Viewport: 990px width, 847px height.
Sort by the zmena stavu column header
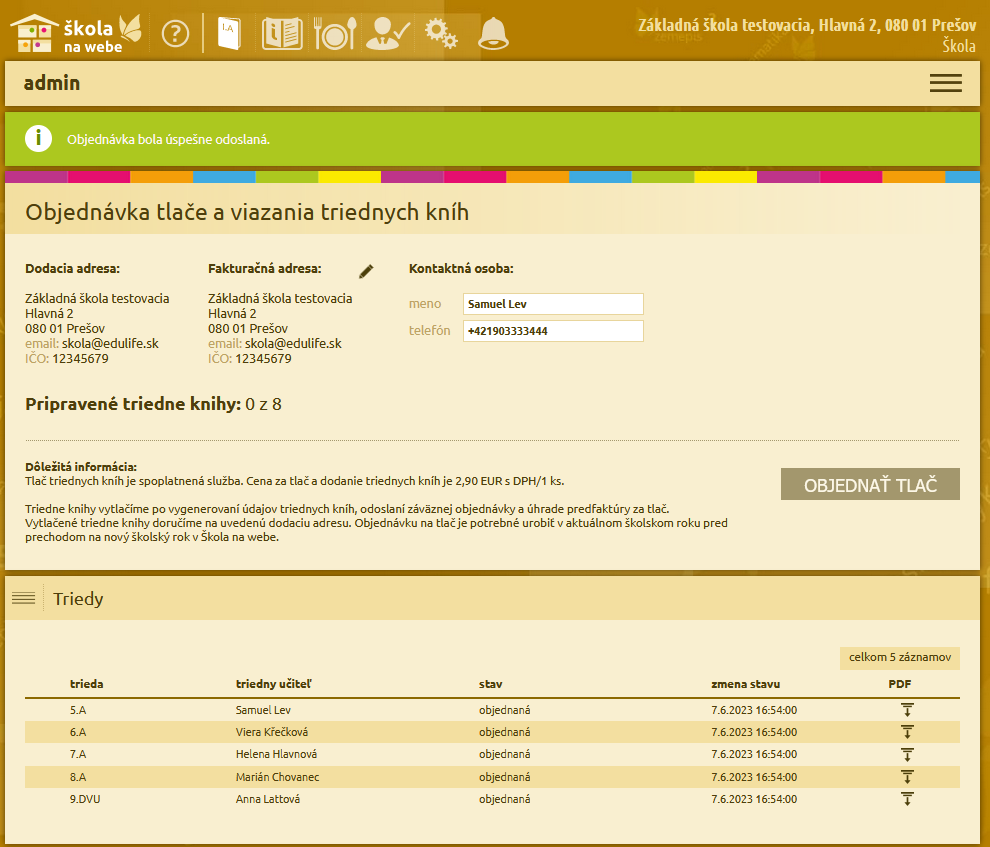point(746,684)
